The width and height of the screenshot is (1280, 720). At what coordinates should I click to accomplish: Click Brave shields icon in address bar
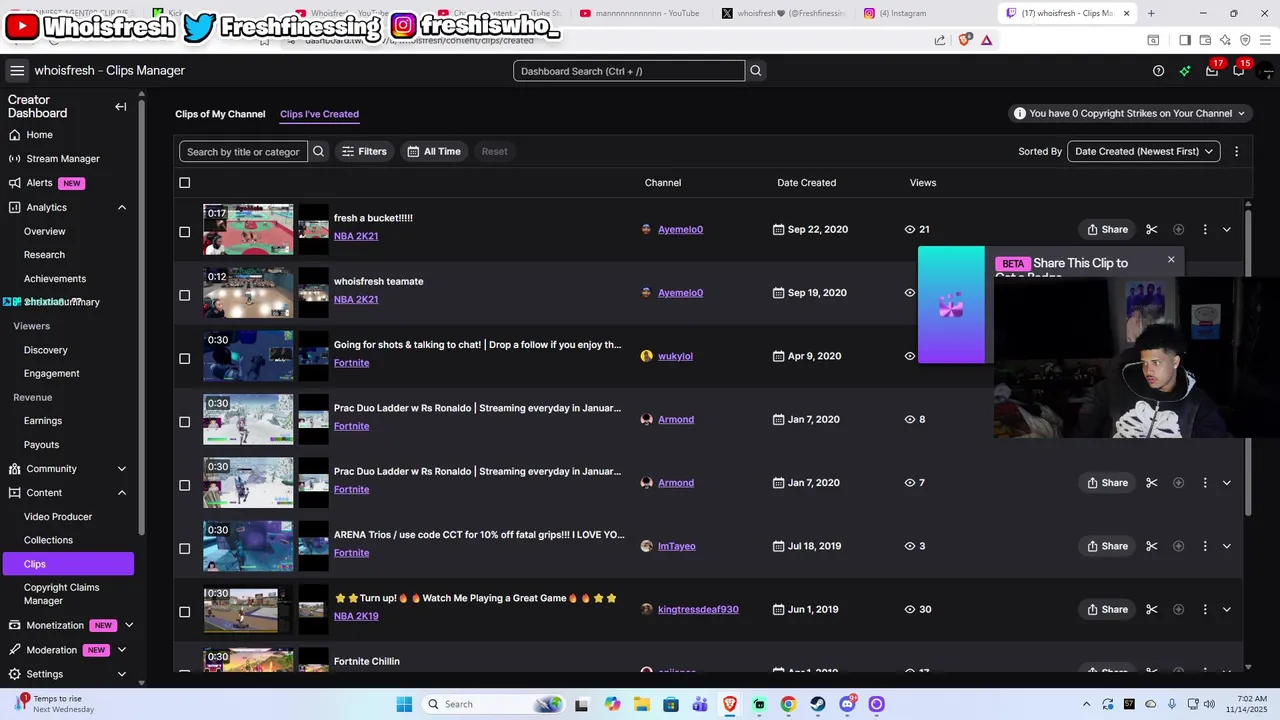click(964, 40)
